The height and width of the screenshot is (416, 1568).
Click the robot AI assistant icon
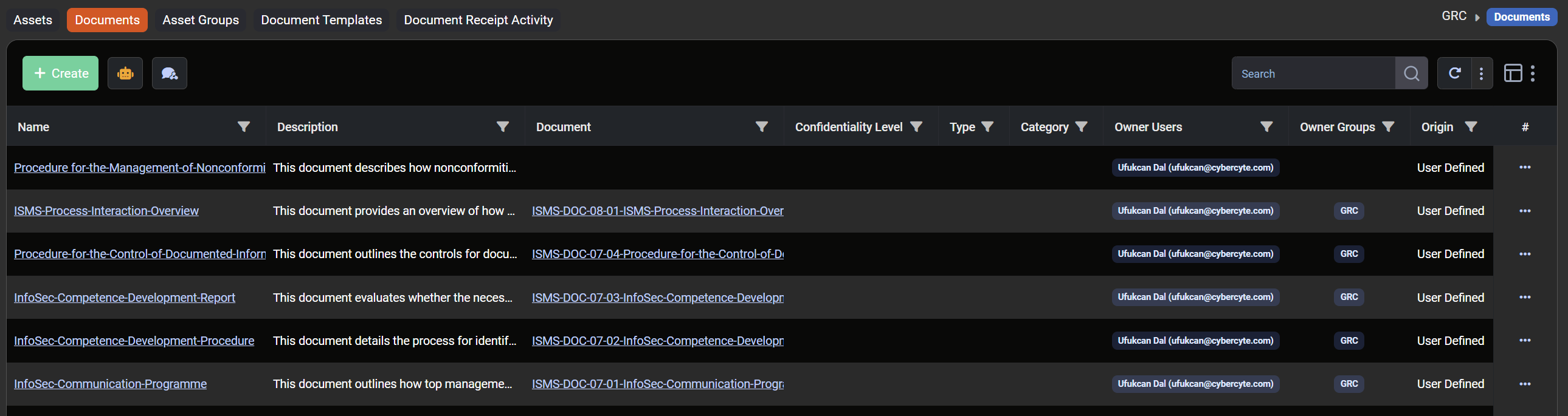point(125,73)
